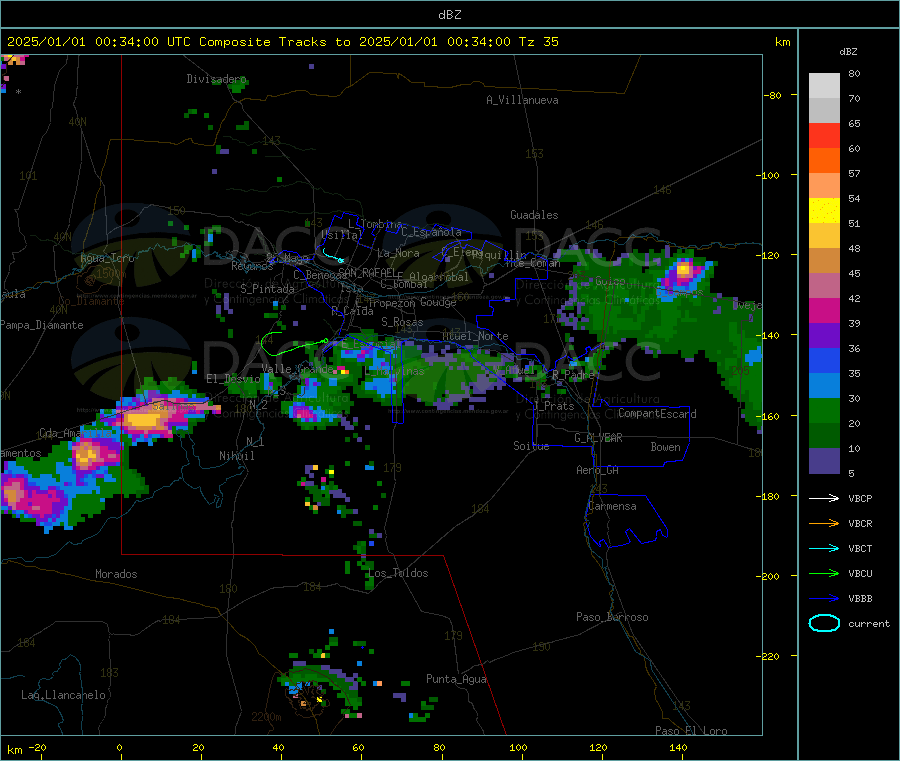Click the cyan 'current' ellipse icon in legend
This screenshot has height=761, width=900.
pyautogui.click(x=824, y=623)
